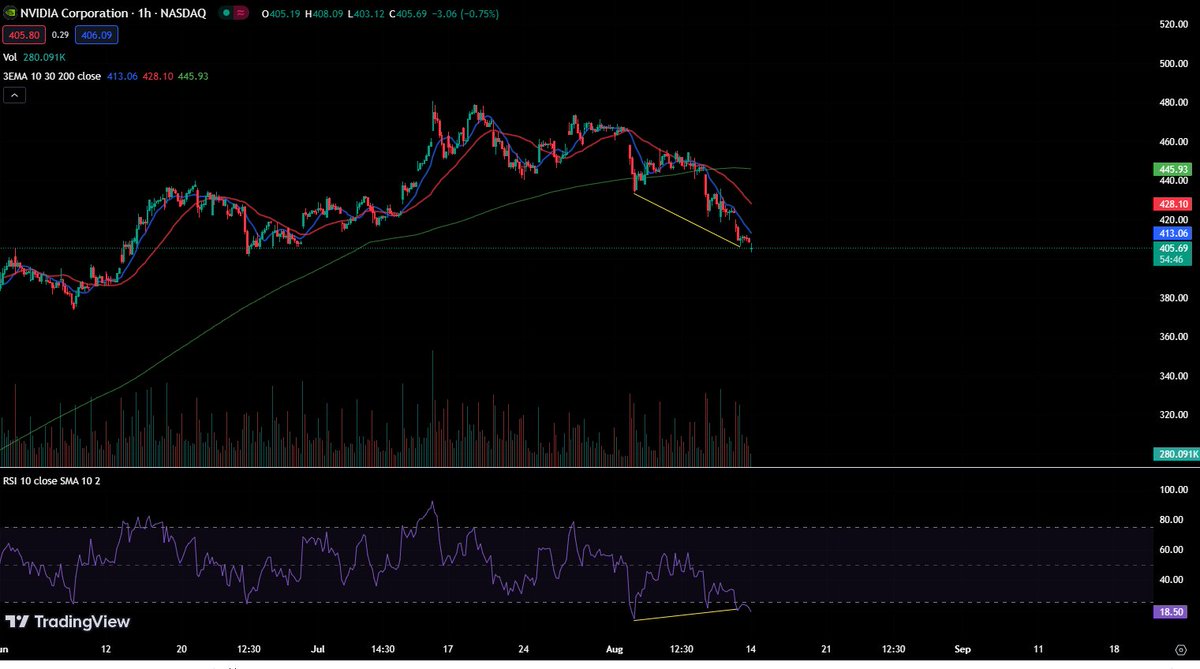The width and height of the screenshot is (1200, 669).
Task: Click the current price 405.69 countdown label
Action: 1172,253
